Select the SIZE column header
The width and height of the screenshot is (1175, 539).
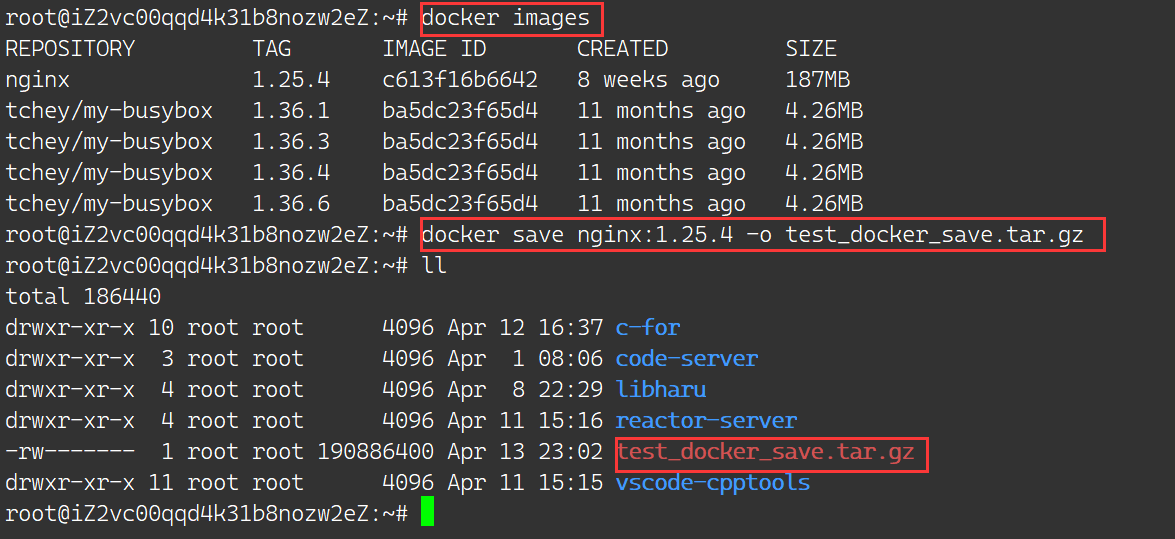[x=811, y=49]
